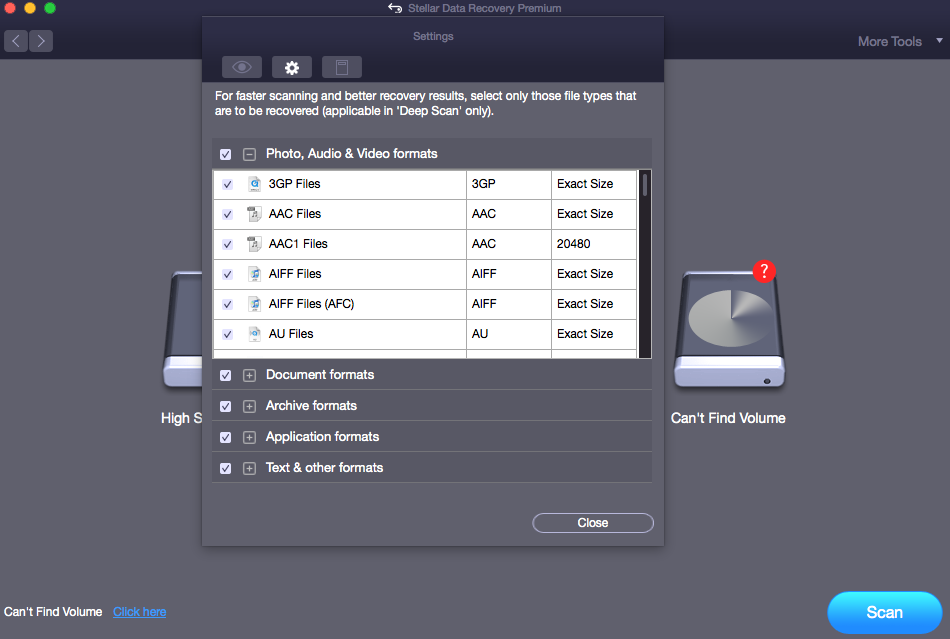
Task: Click the back-arrow icon beside app title
Action: point(395,8)
